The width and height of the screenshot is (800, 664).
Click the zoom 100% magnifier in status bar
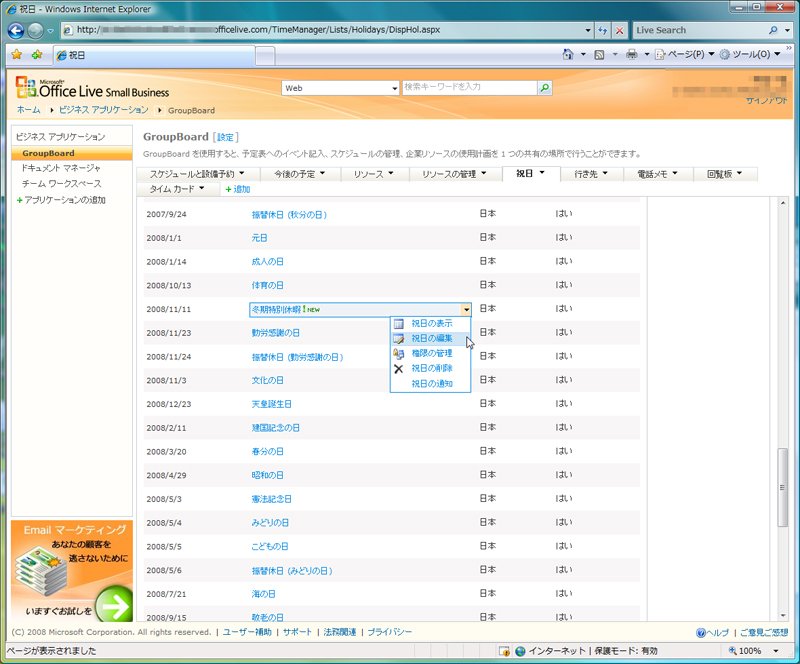[733, 650]
